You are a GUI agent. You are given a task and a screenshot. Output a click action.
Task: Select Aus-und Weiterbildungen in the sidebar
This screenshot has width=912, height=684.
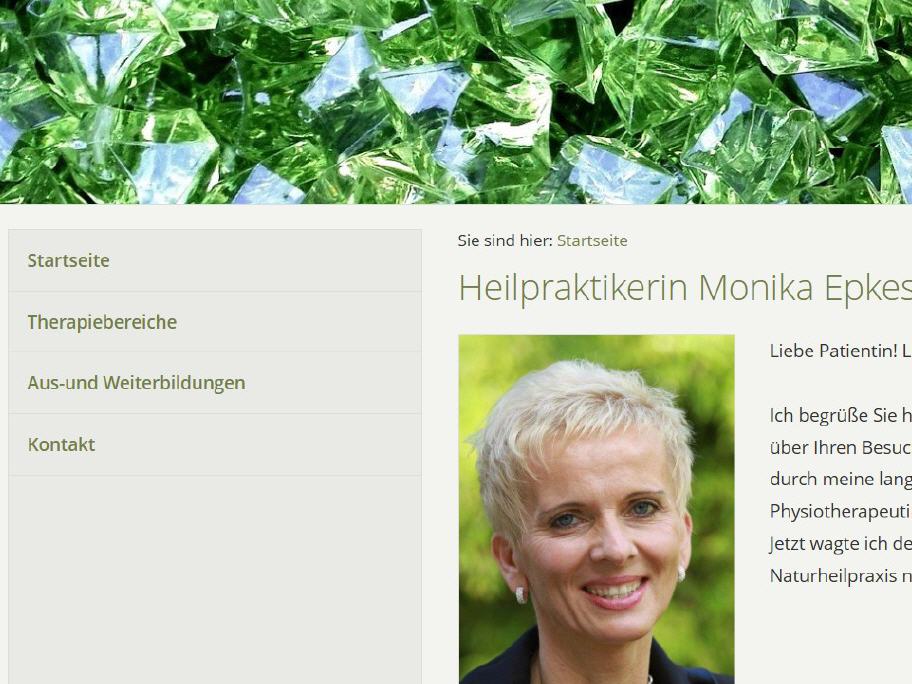[215, 383]
